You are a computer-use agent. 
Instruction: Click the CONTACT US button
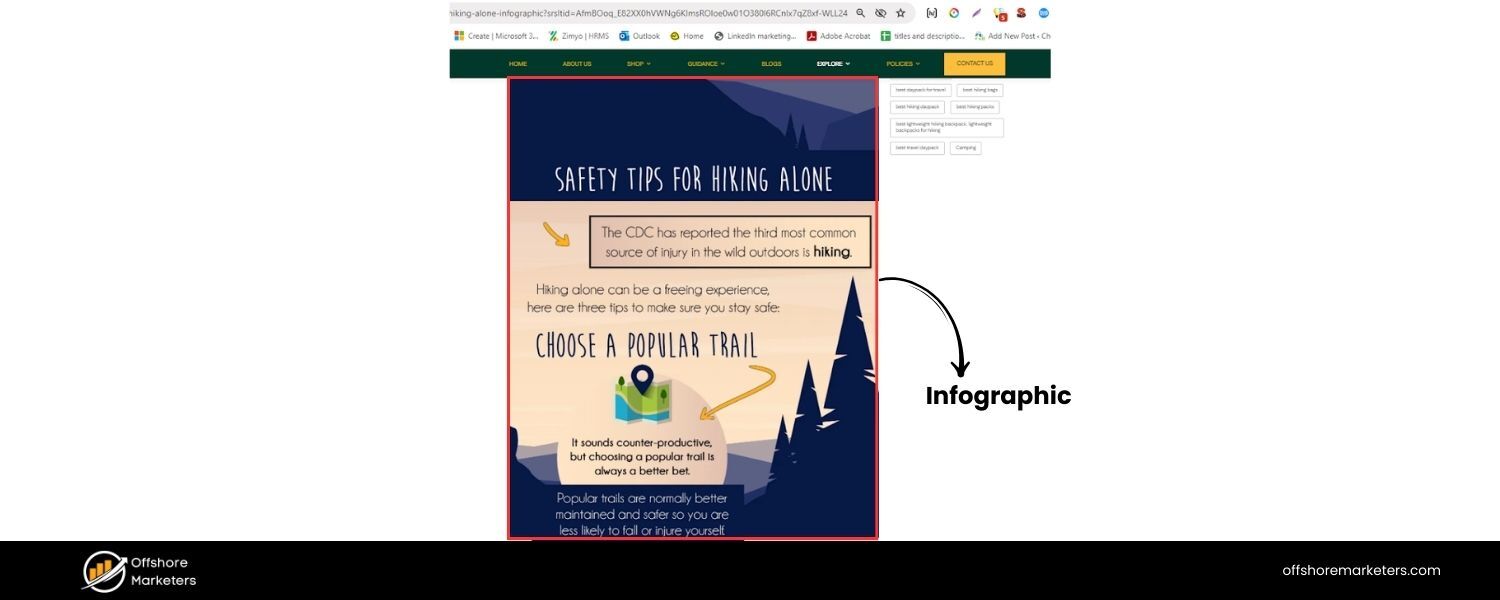(973, 63)
